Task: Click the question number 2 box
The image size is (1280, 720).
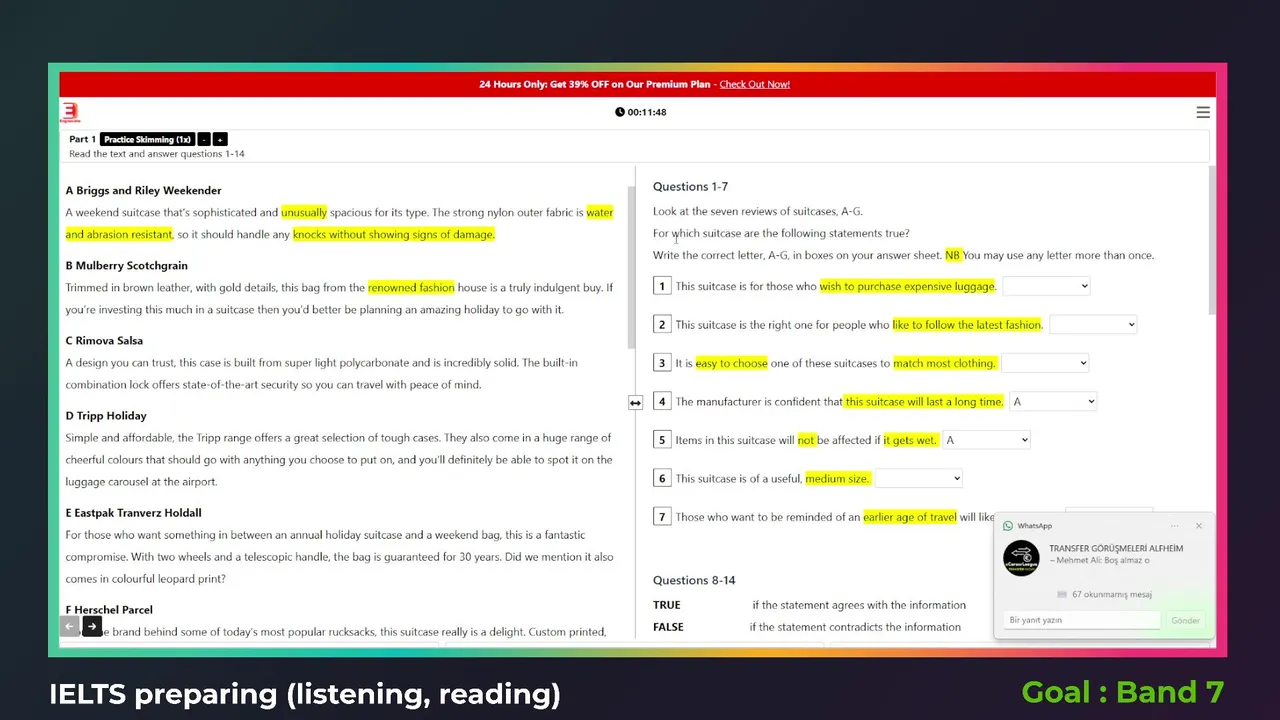Action: [x=661, y=324]
